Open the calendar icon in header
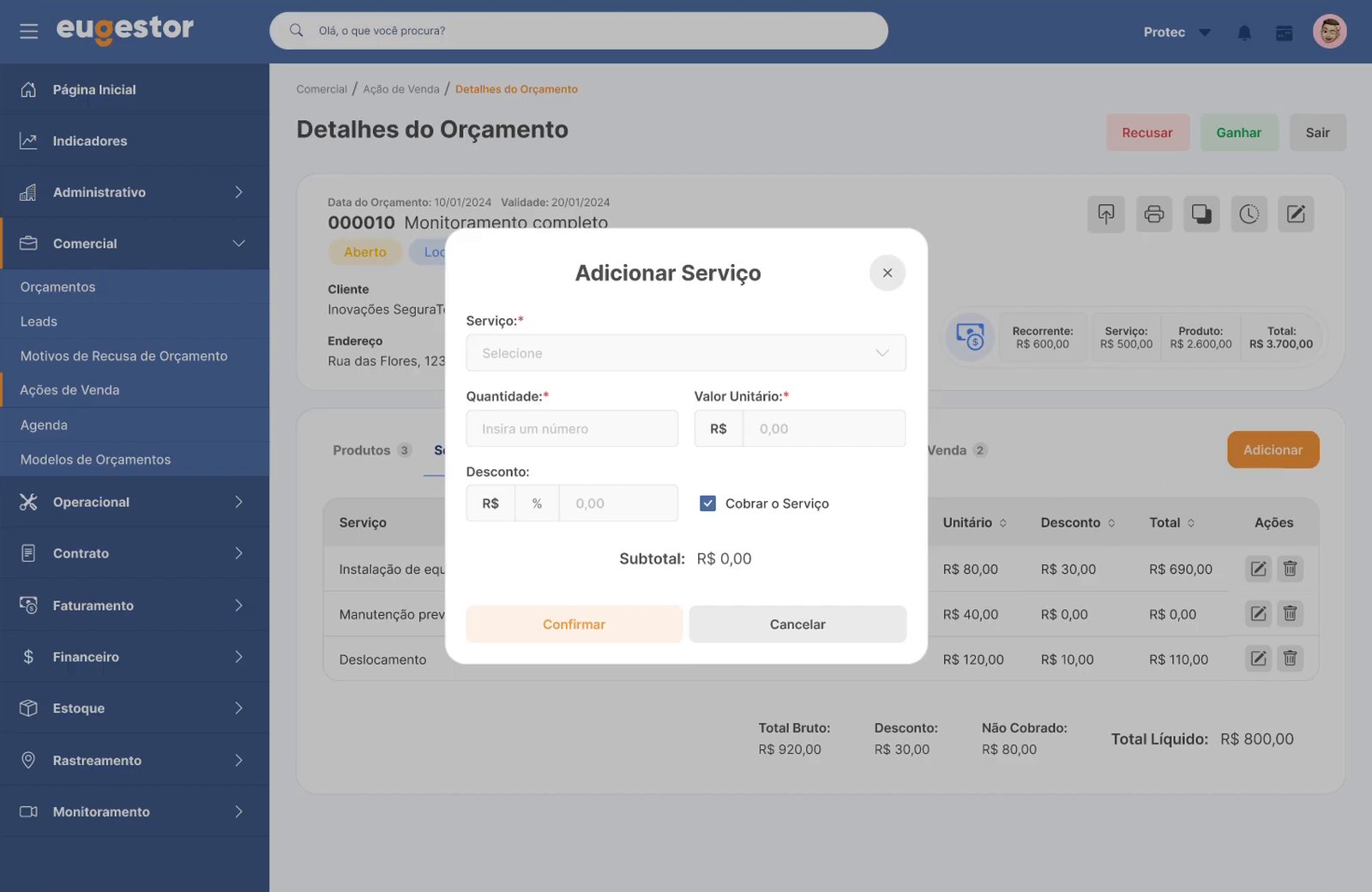Image resolution: width=1372 pixels, height=892 pixels. 1284,33
